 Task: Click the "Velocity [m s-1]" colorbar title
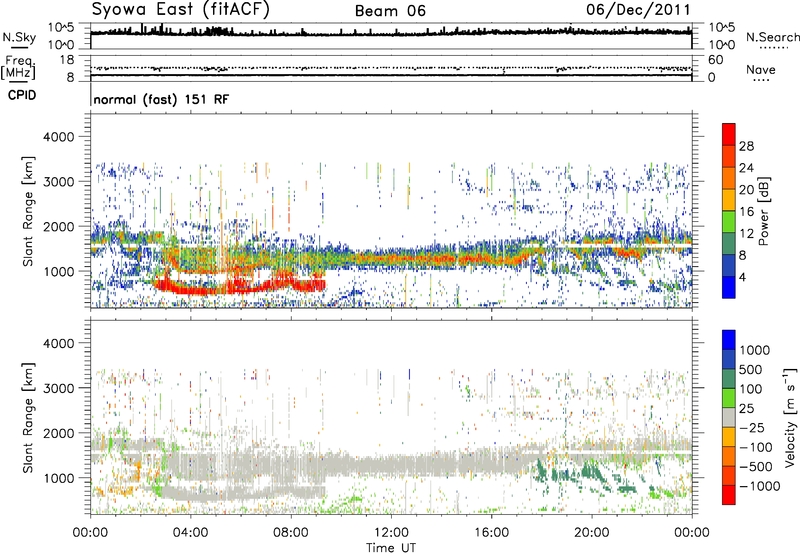pos(790,417)
